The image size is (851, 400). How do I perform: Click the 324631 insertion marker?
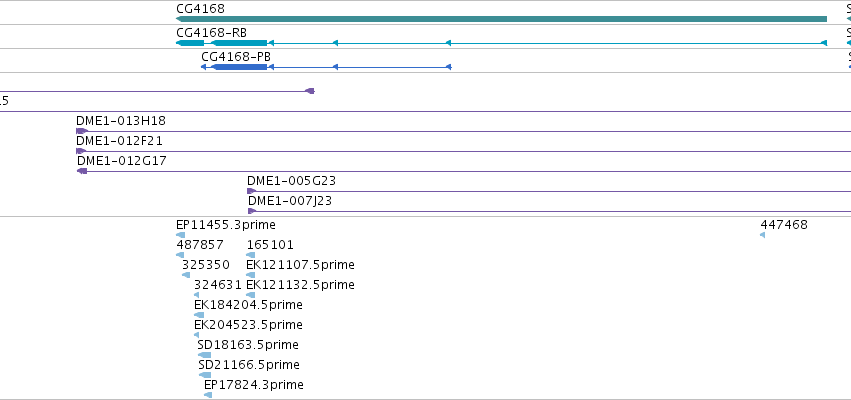tap(196, 295)
